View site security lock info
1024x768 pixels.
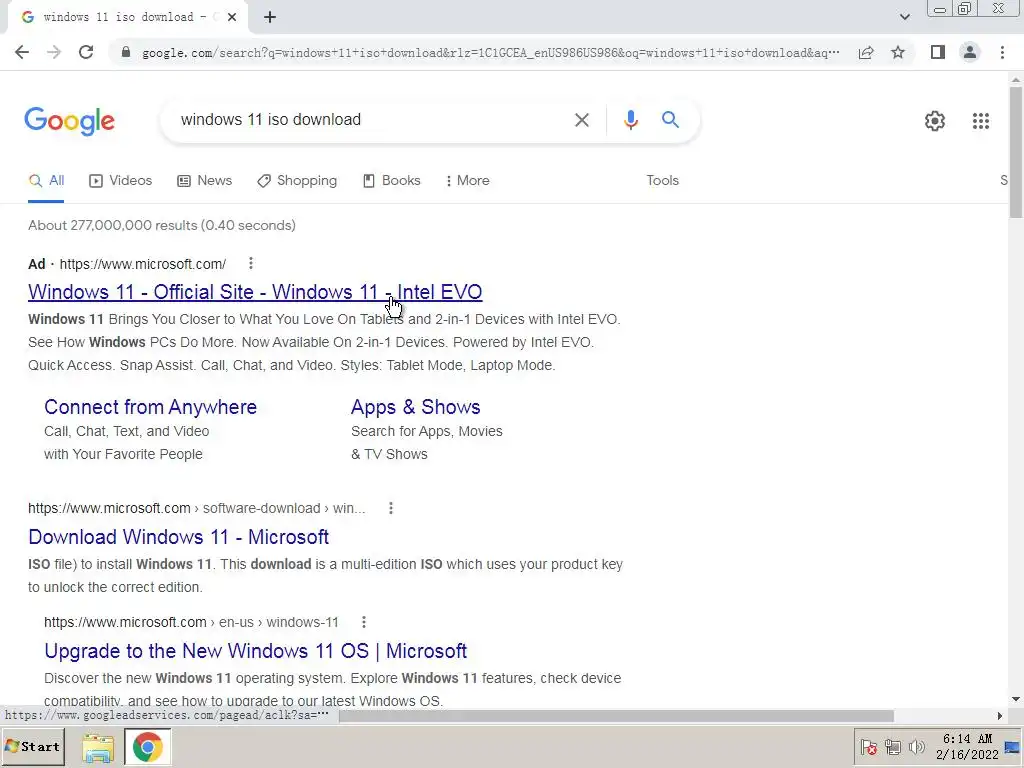pos(126,52)
